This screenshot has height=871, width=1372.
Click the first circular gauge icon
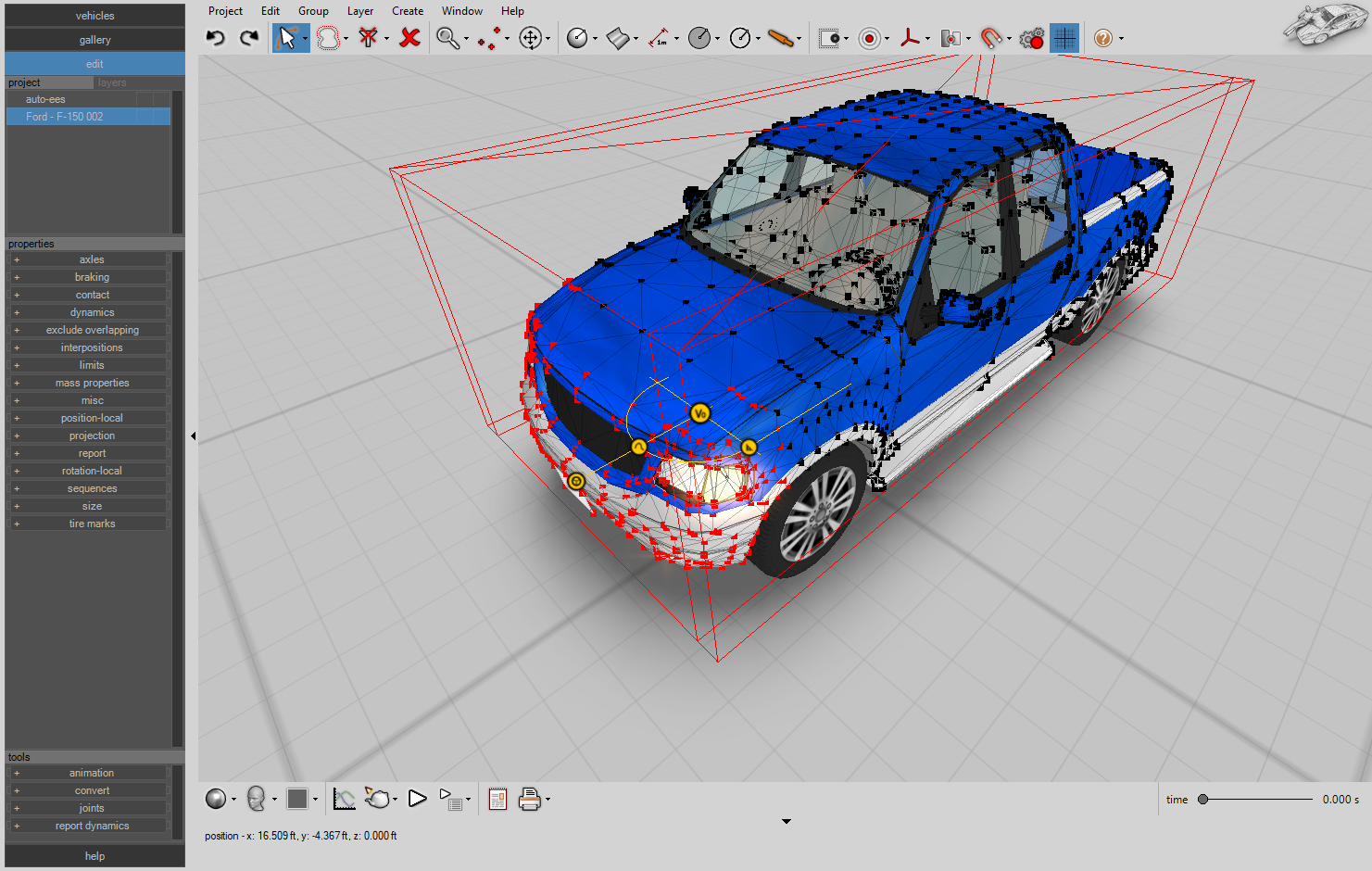click(577, 38)
